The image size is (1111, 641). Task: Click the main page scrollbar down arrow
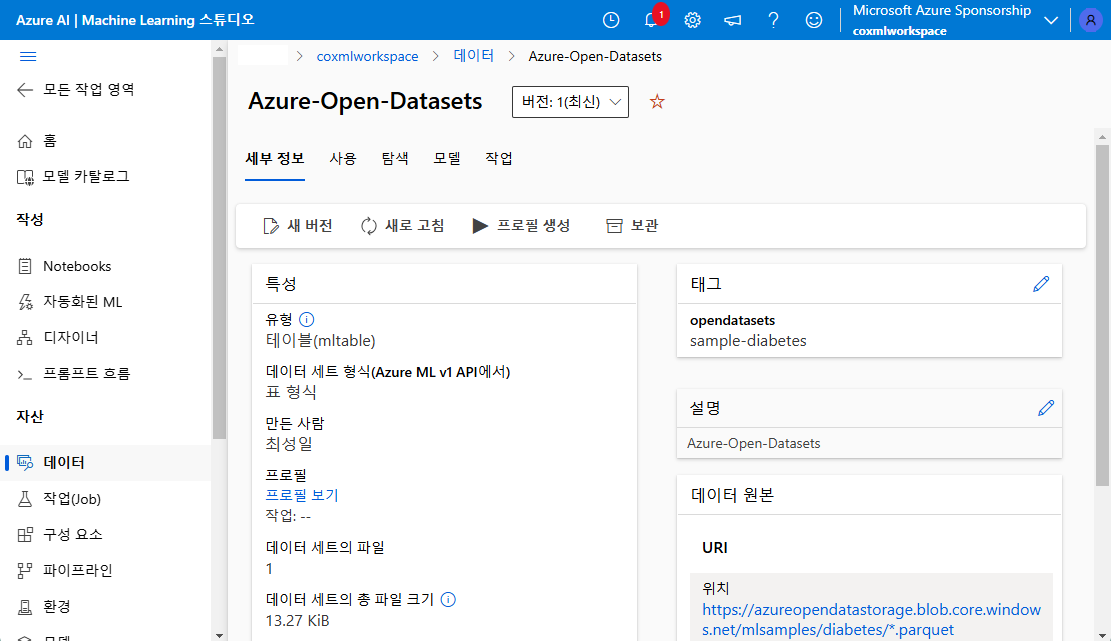tap(1102, 635)
